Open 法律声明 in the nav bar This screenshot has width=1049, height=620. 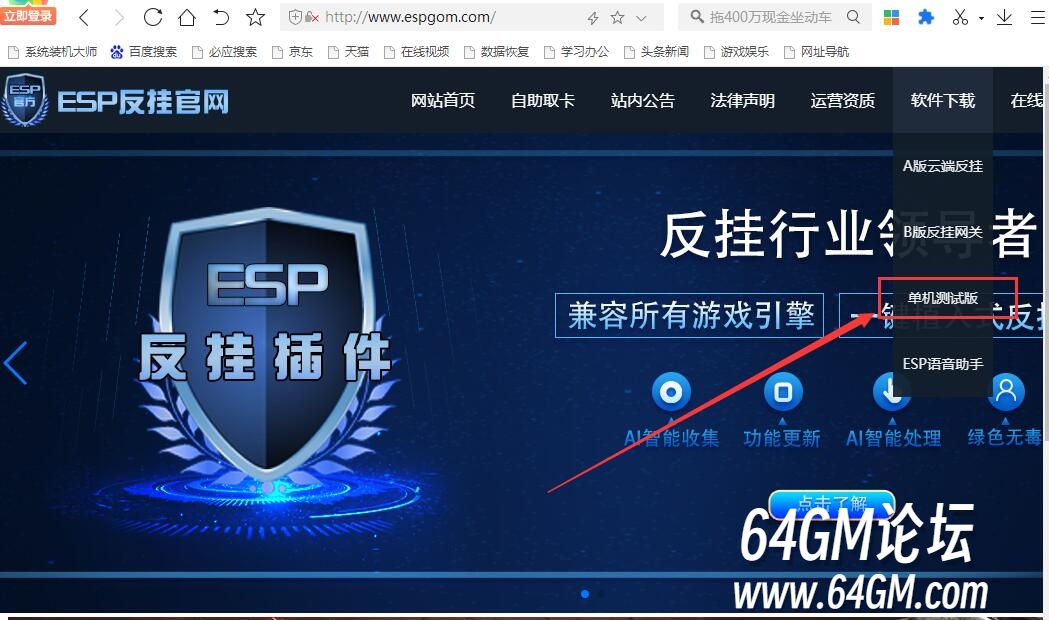pos(743,100)
